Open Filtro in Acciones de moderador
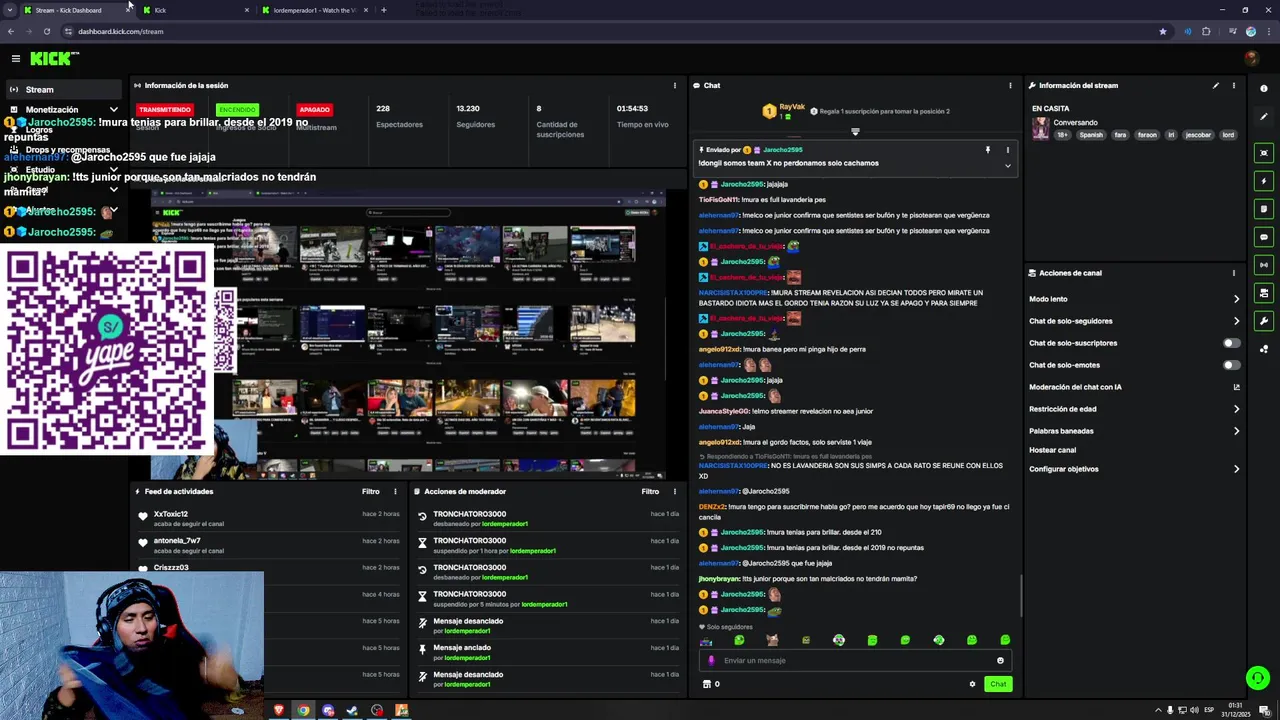 (650, 492)
